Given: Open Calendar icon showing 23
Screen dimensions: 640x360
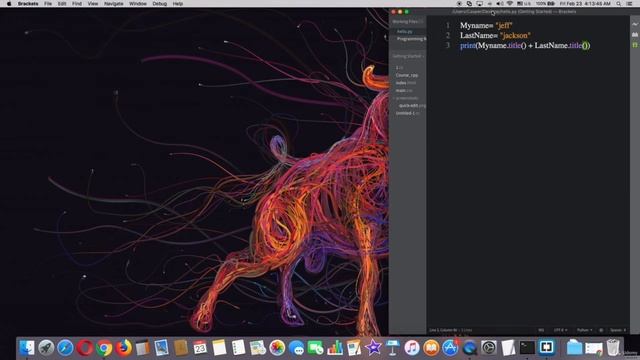Looking at the screenshot, I should point(200,348).
